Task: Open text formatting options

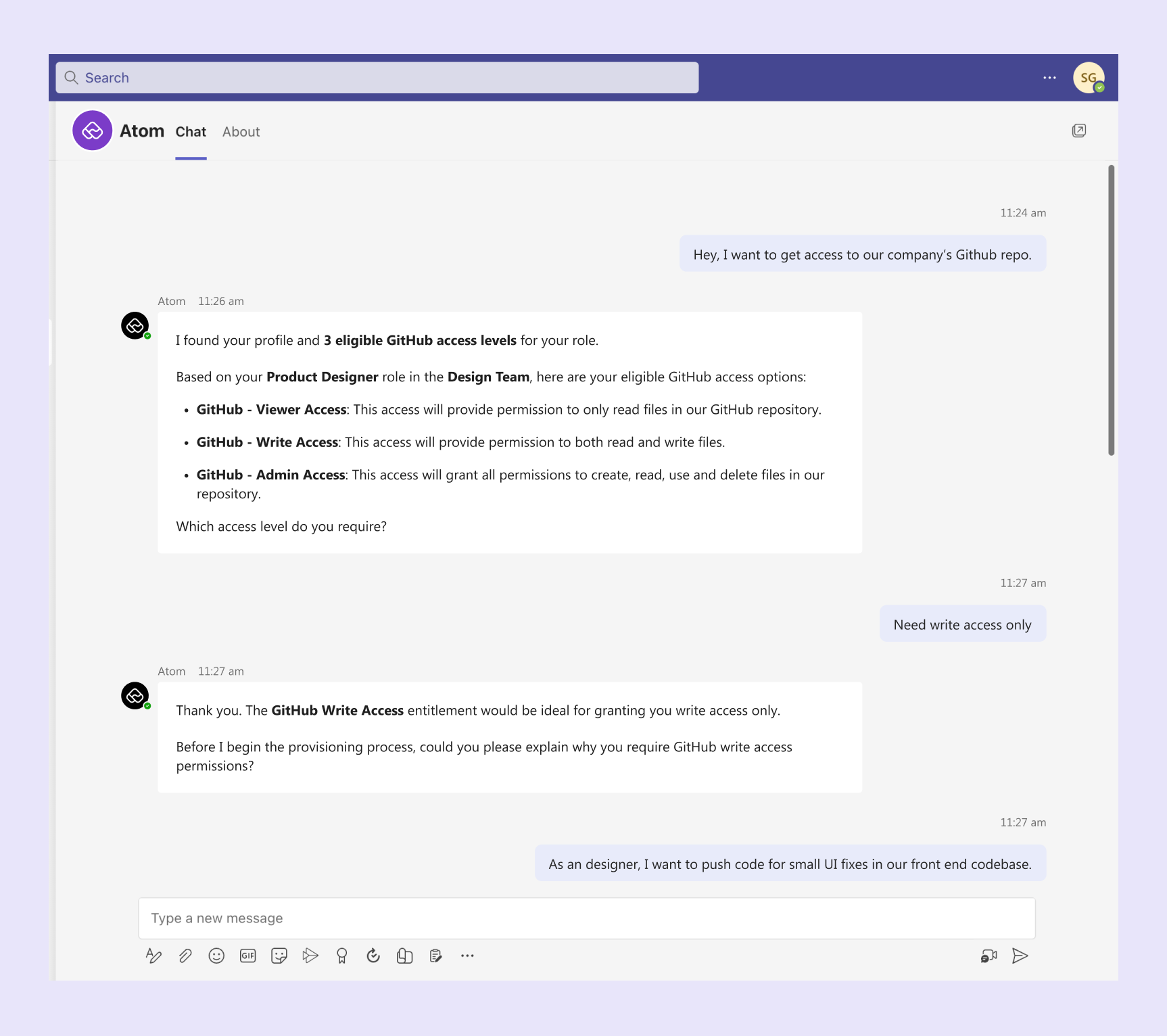Action: [153, 956]
